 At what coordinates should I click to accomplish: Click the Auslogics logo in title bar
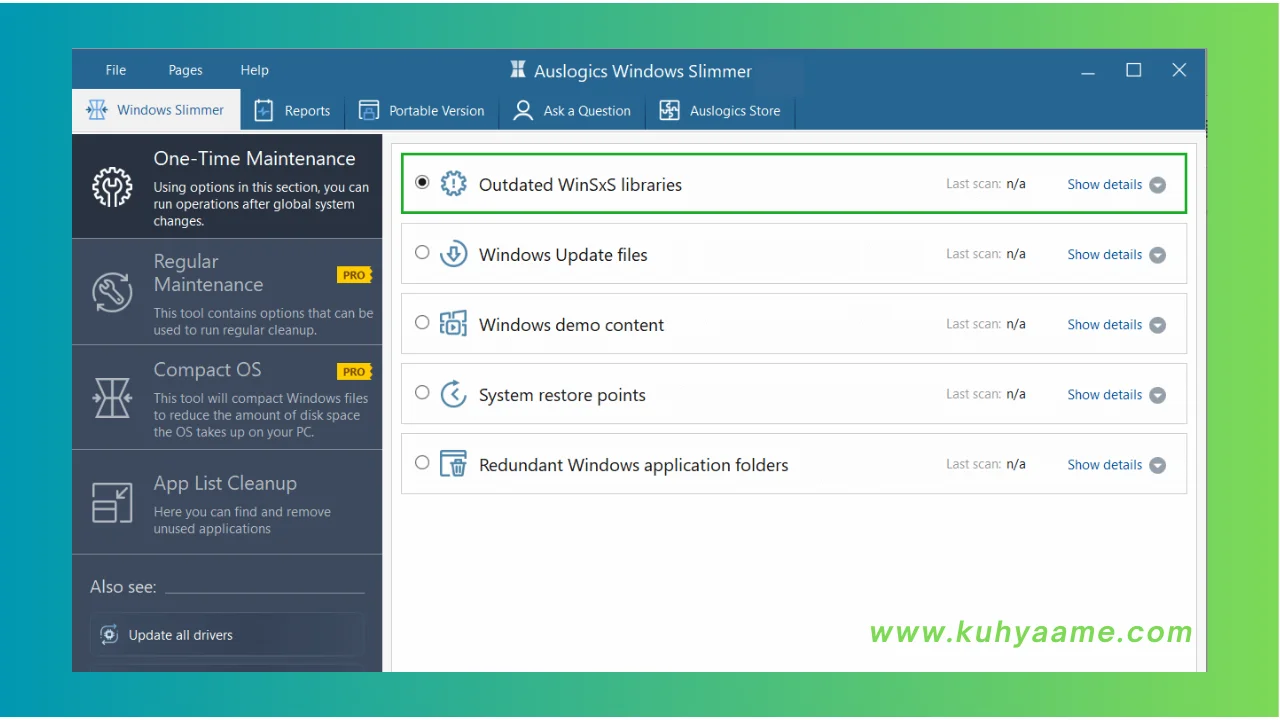click(518, 70)
